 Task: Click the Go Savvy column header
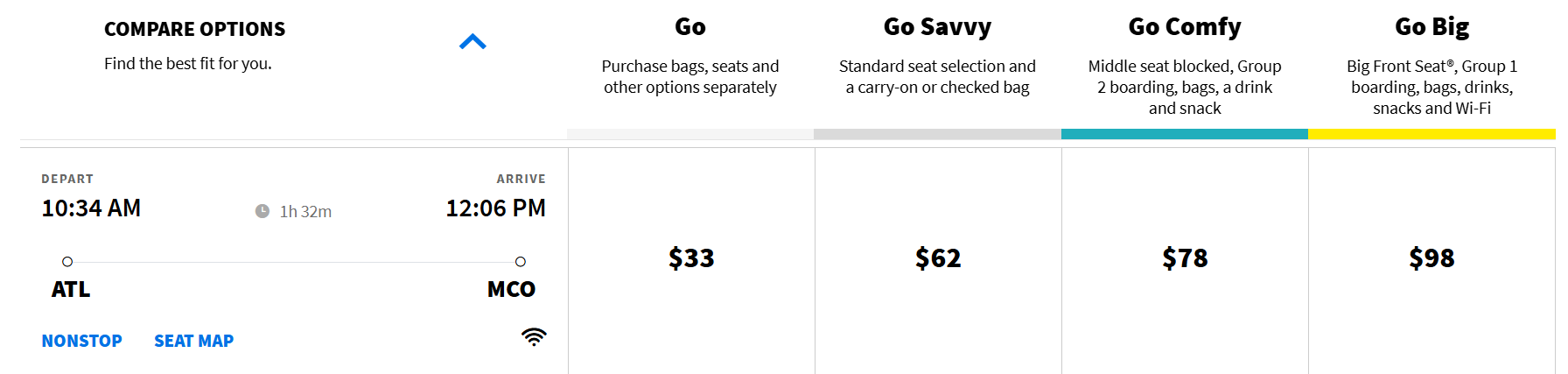(x=937, y=27)
